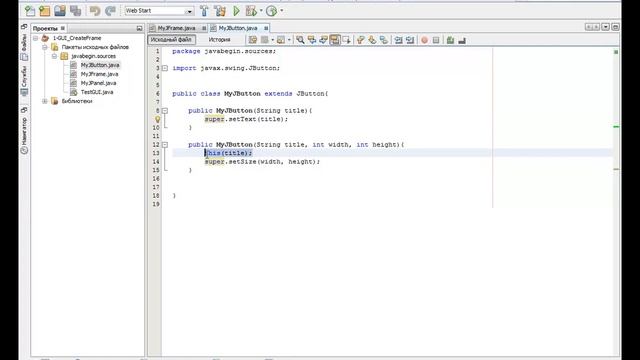
Task: Expand the Библиотеки node
Action: [45, 101]
